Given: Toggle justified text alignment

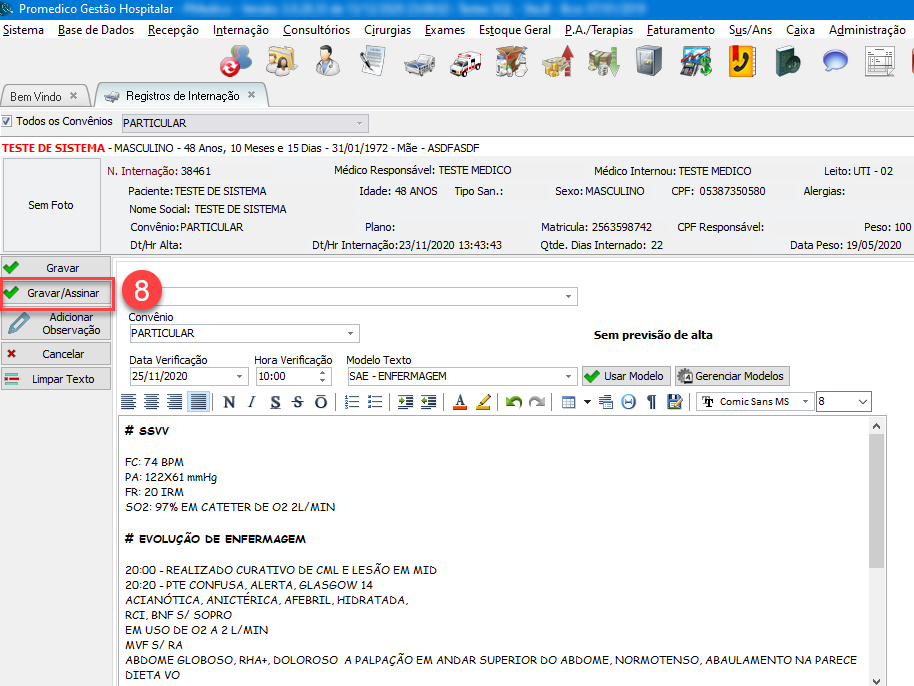Looking at the screenshot, I should pos(198,402).
